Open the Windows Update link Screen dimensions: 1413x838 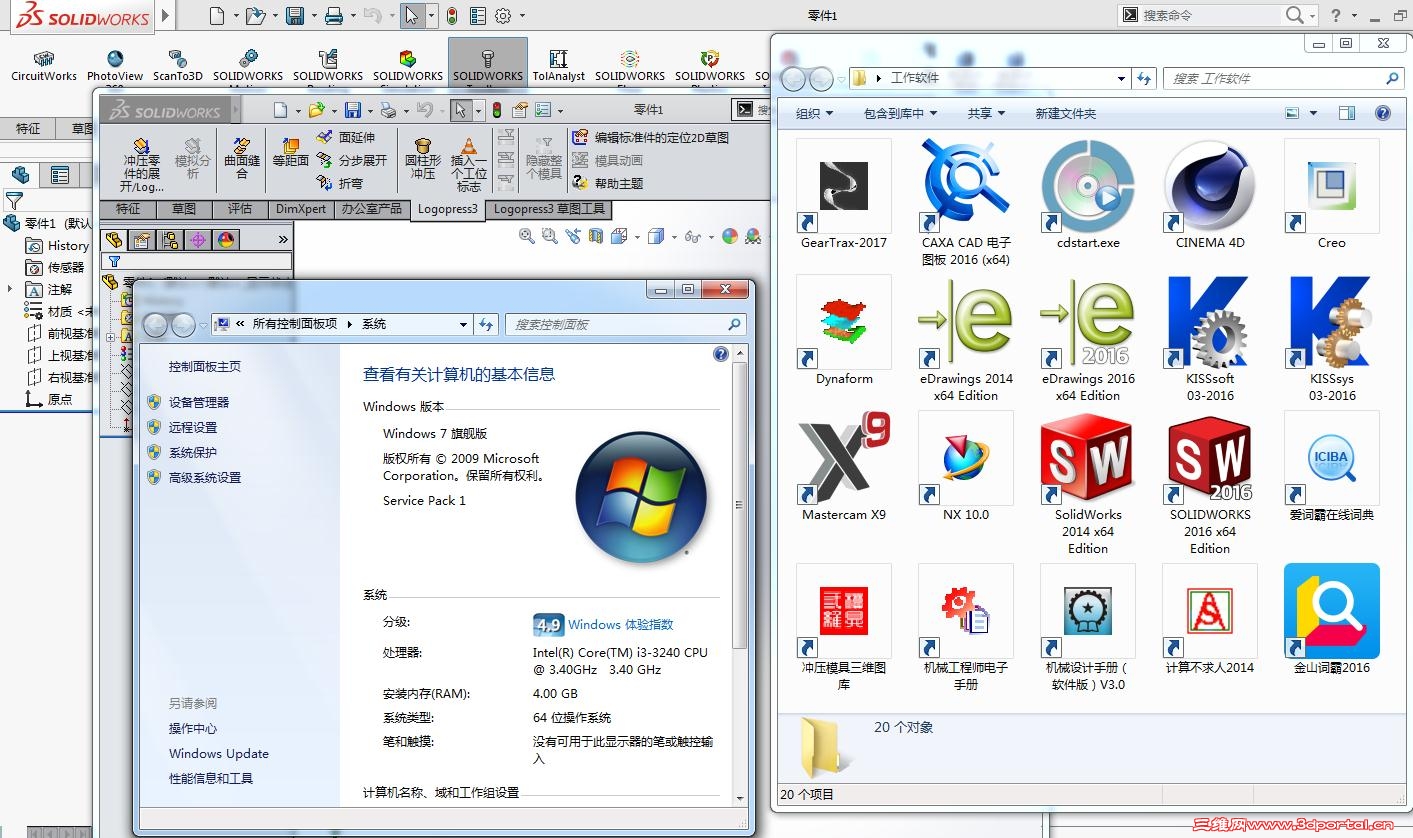219,754
